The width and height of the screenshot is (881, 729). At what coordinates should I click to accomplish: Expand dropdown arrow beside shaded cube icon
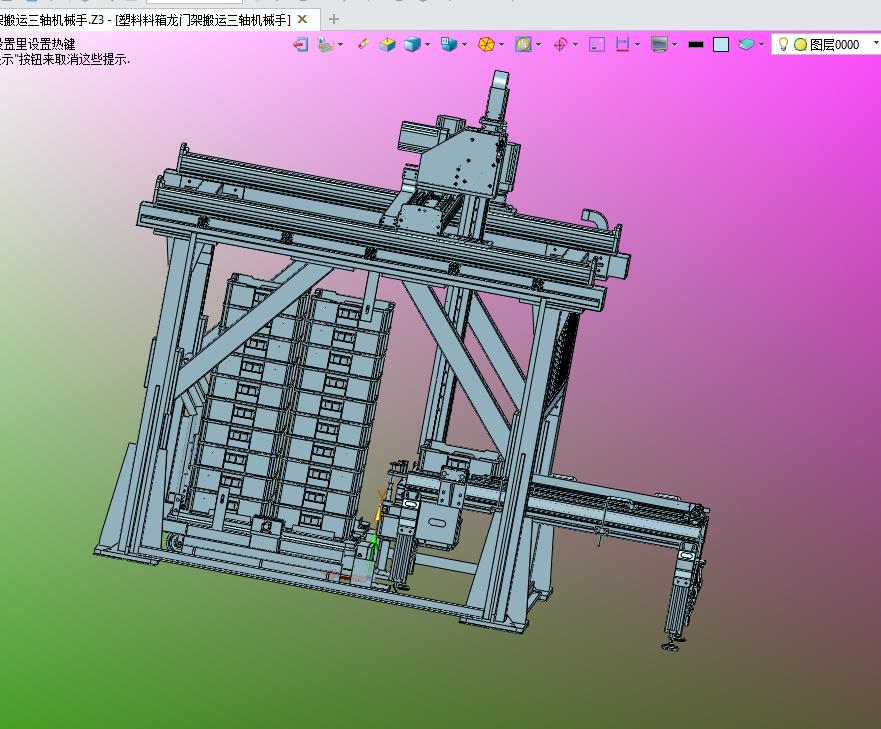tap(428, 45)
